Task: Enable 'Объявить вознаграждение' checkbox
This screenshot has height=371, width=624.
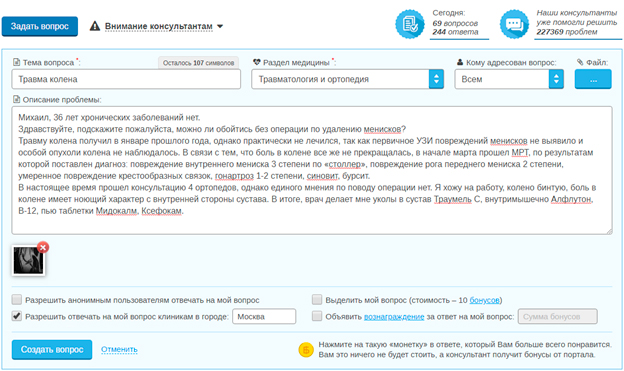Action: pyautogui.click(x=317, y=316)
